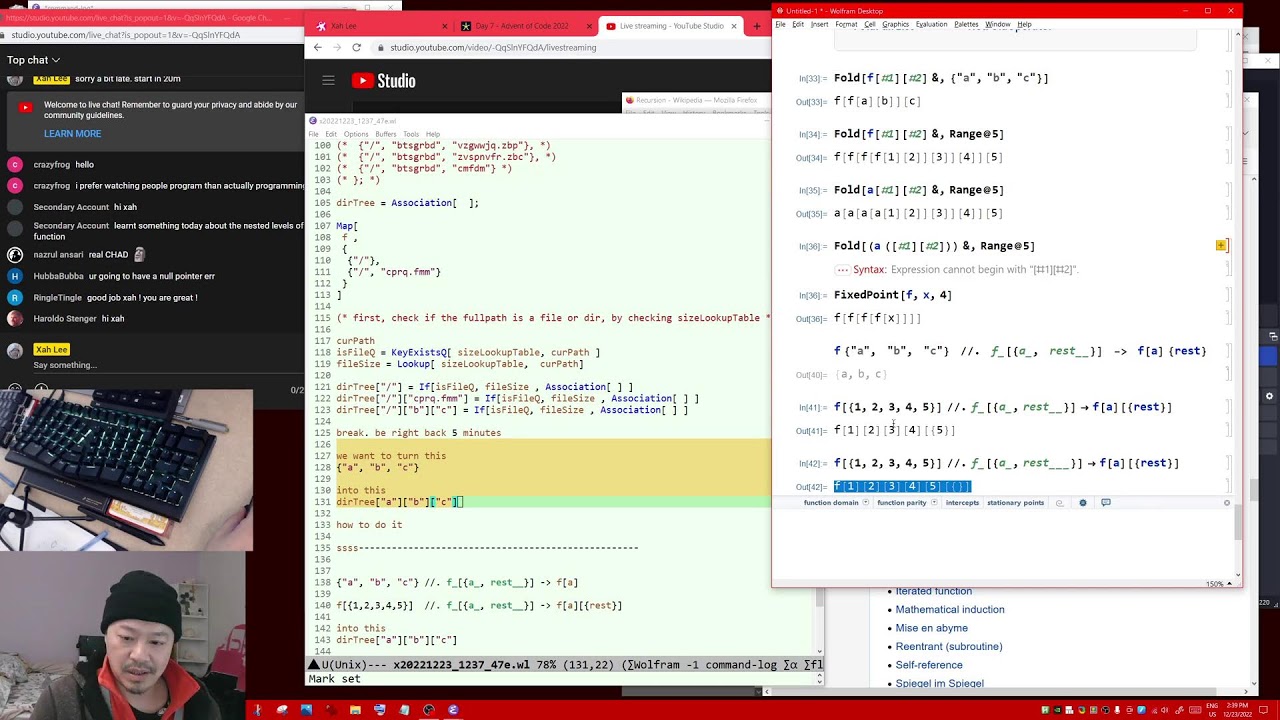
Task: Click the suggestions bar feedback speech icon
Action: [1106, 503]
